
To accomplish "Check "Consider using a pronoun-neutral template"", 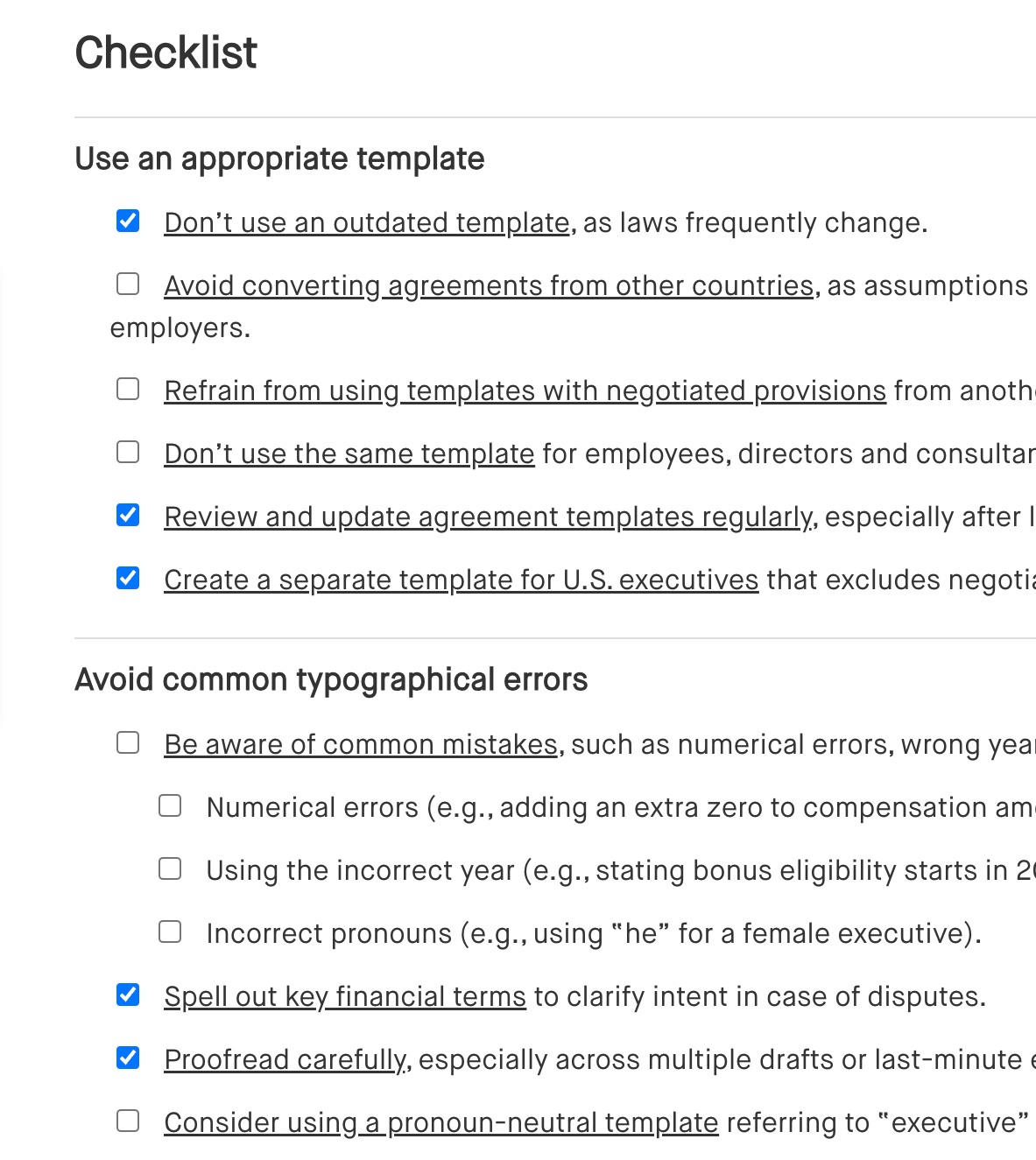I will coord(128,1121).
